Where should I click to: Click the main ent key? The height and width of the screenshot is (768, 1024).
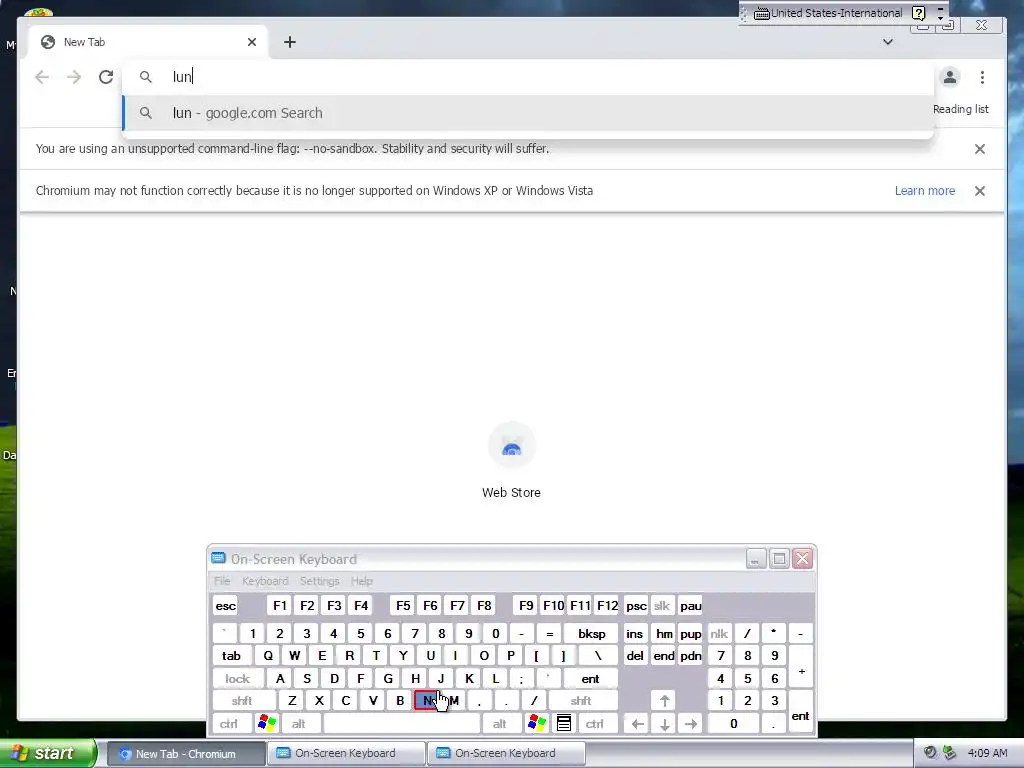(x=590, y=679)
